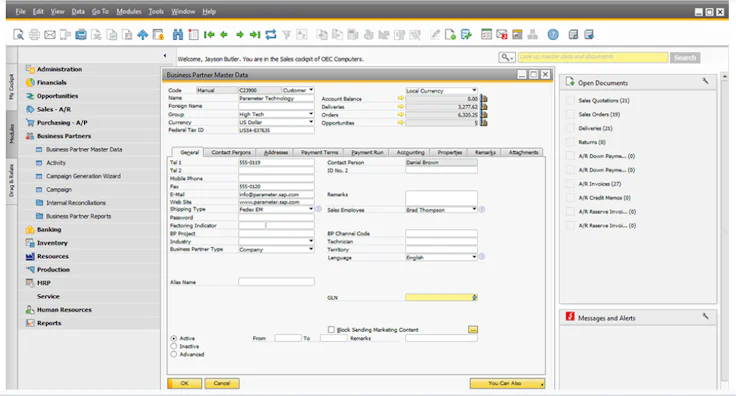736x396 pixels.
Task: Enable Block Sending Marketing Content checkbox
Action: point(331,329)
